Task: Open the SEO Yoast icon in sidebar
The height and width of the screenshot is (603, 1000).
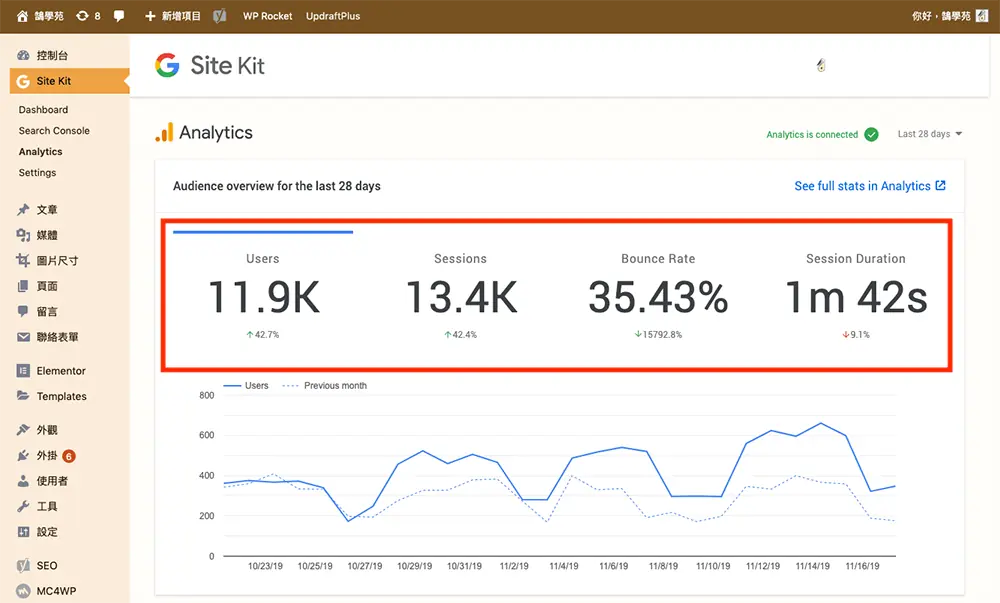Action: coord(24,565)
